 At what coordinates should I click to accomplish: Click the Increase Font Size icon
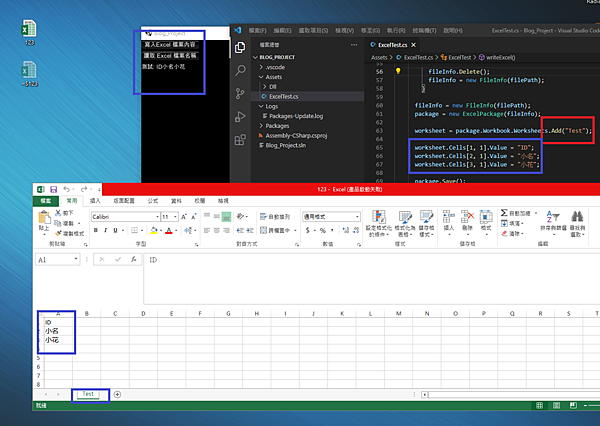[x=184, y=217]
